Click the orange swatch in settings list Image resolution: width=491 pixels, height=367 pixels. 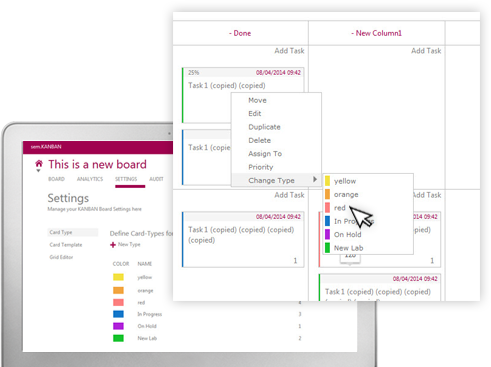(x=118, y=290)
